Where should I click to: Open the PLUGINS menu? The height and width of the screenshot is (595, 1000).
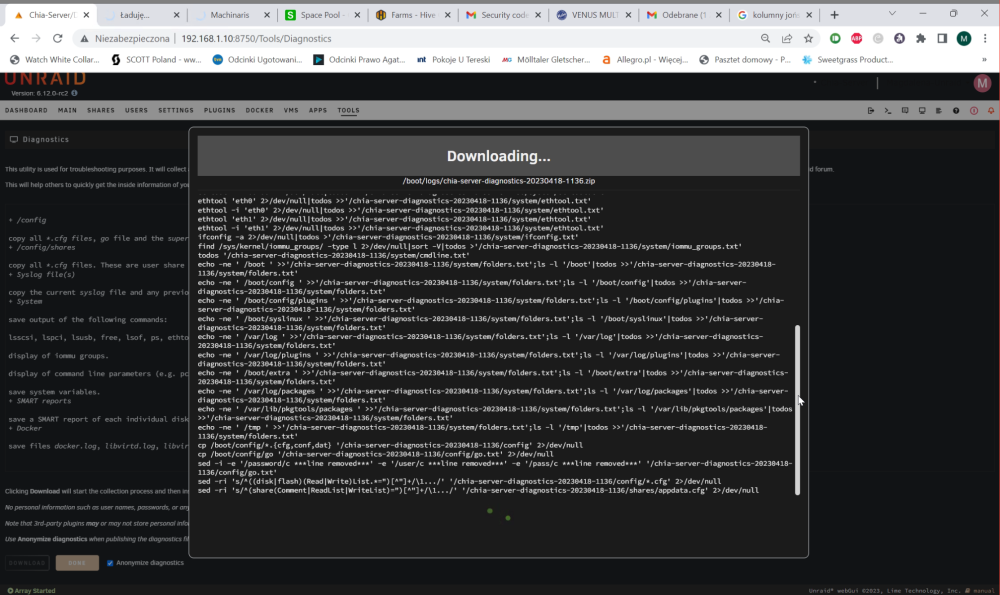click(x=219, y=110)
